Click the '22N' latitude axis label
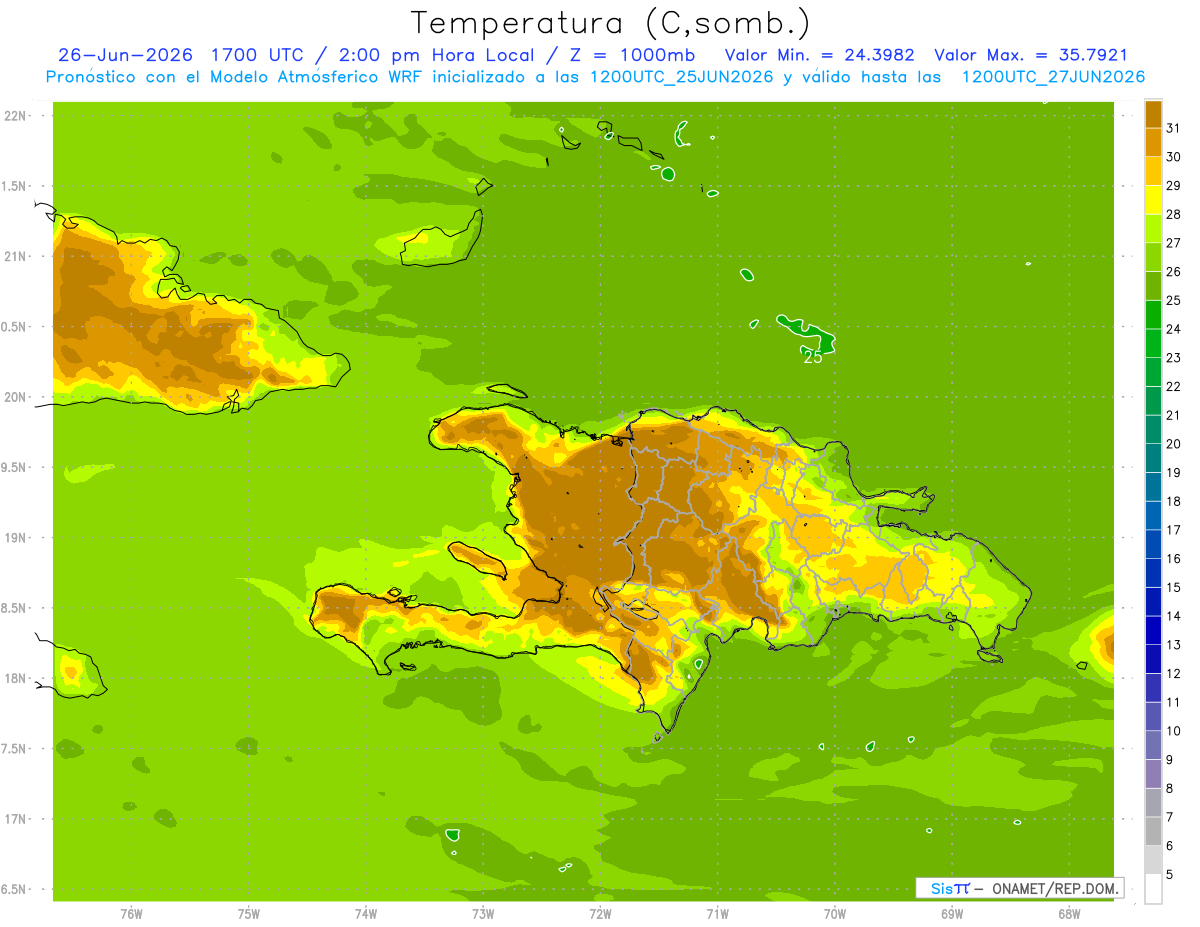 [x=16, y=115]
